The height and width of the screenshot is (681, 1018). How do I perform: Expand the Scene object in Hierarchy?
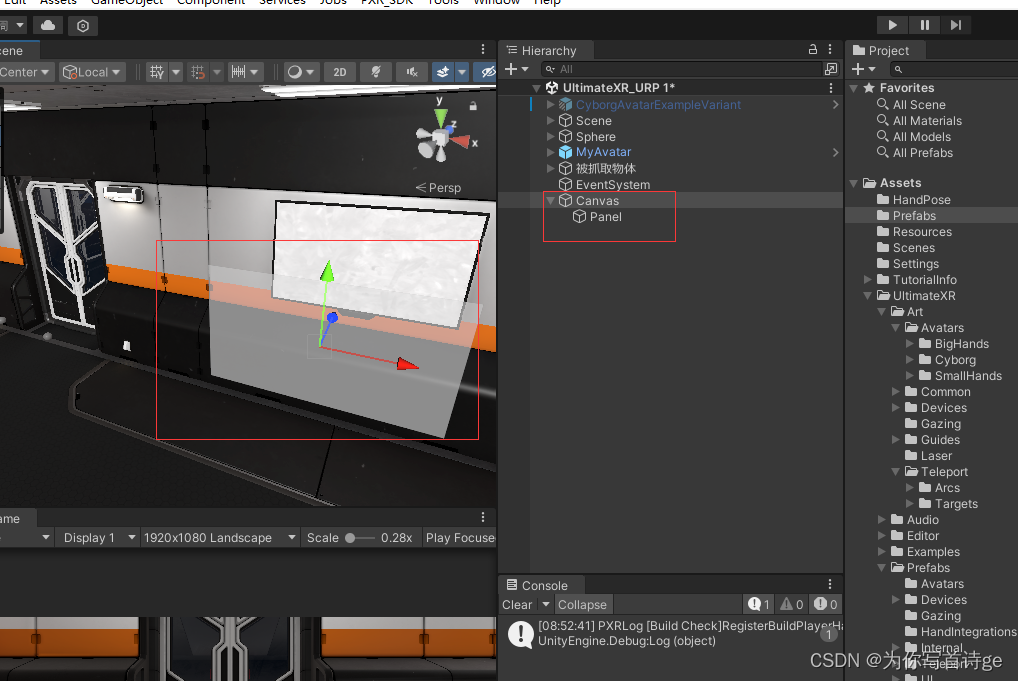pyautogui.click(x=551, y=120)
